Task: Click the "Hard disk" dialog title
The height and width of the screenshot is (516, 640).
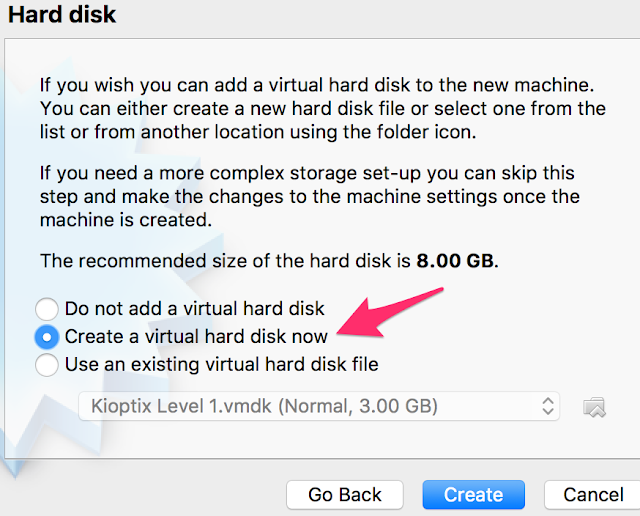Action: pos(62,15)
